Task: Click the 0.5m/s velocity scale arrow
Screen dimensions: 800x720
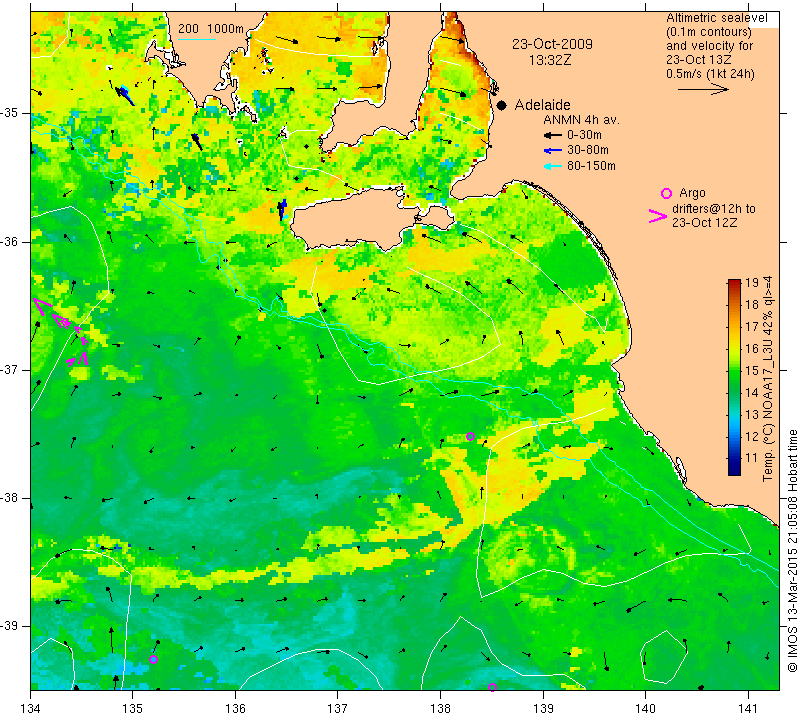Action: pos(703,89)
